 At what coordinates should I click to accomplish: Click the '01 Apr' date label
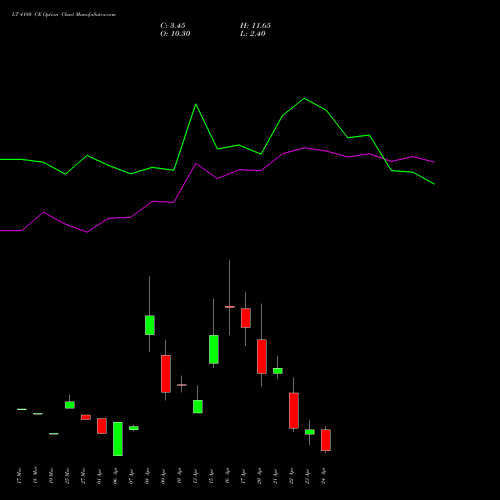pyautogui.click(x=99, y=476)
